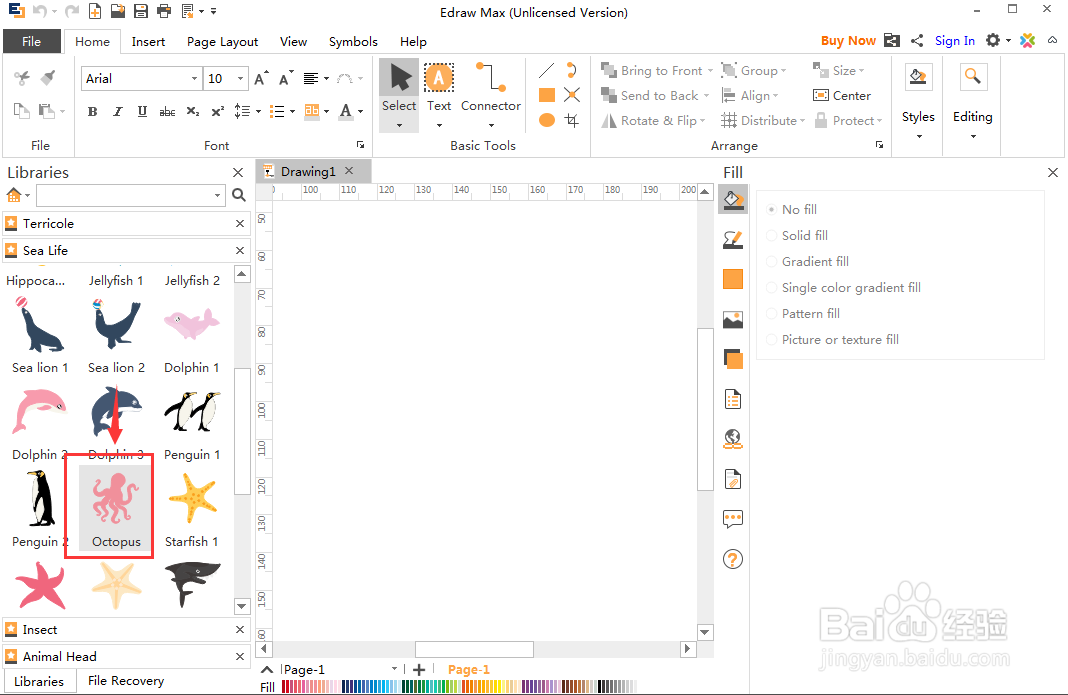1068x695 pixels.
Task: Select the crop tool icon
Action: (x=571, y=121)
